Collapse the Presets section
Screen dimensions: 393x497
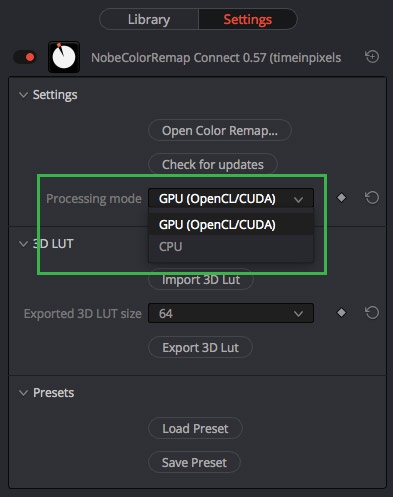coord(23,393)
